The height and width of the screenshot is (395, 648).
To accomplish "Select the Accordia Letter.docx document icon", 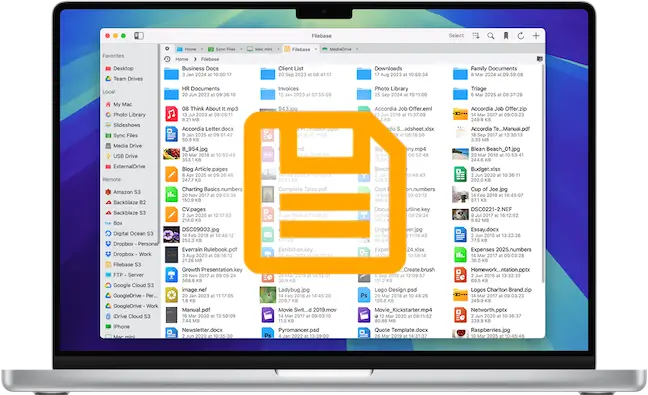I will (x=172, y=134).
